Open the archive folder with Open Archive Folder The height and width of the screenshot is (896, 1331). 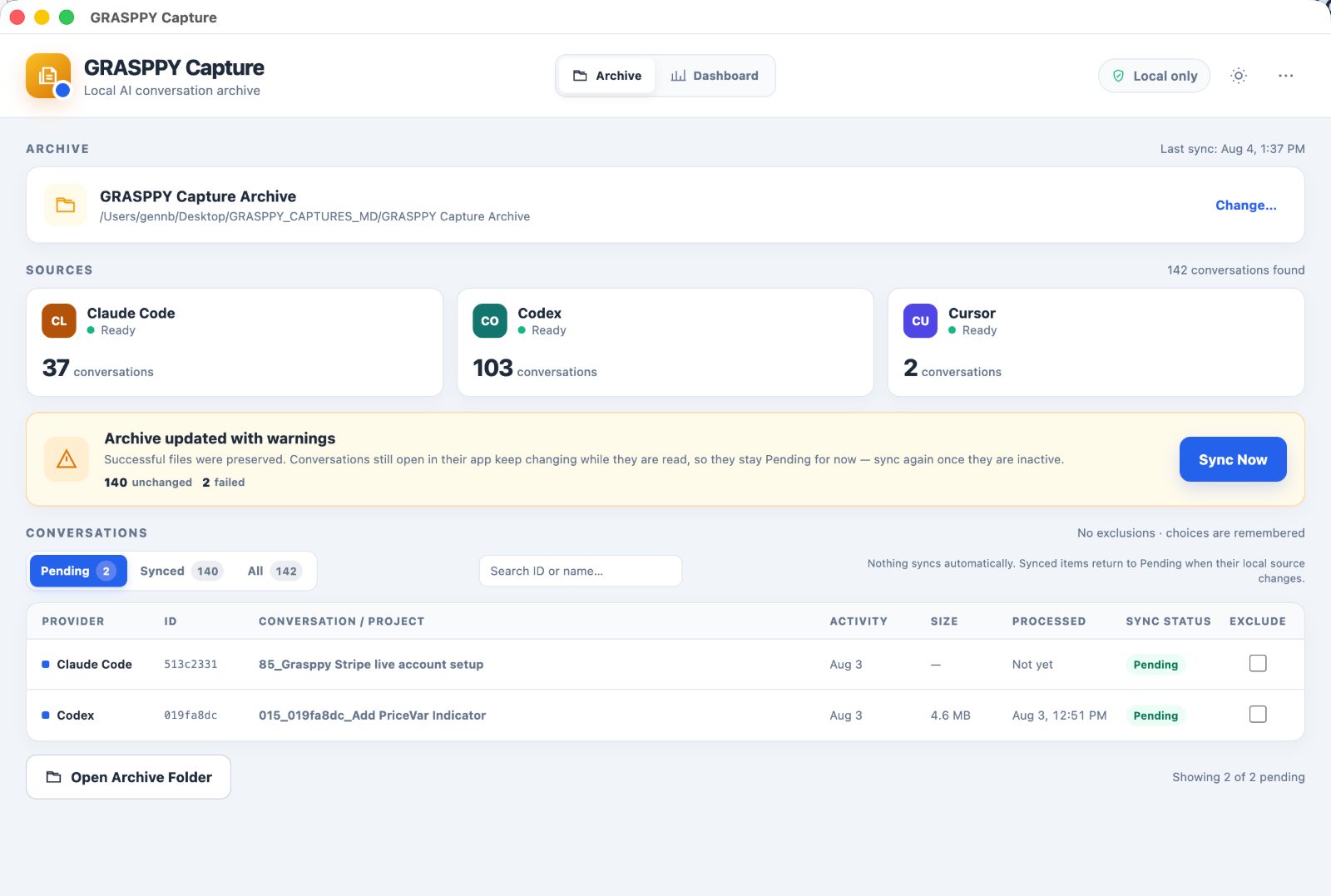click(x=128, y=777)
